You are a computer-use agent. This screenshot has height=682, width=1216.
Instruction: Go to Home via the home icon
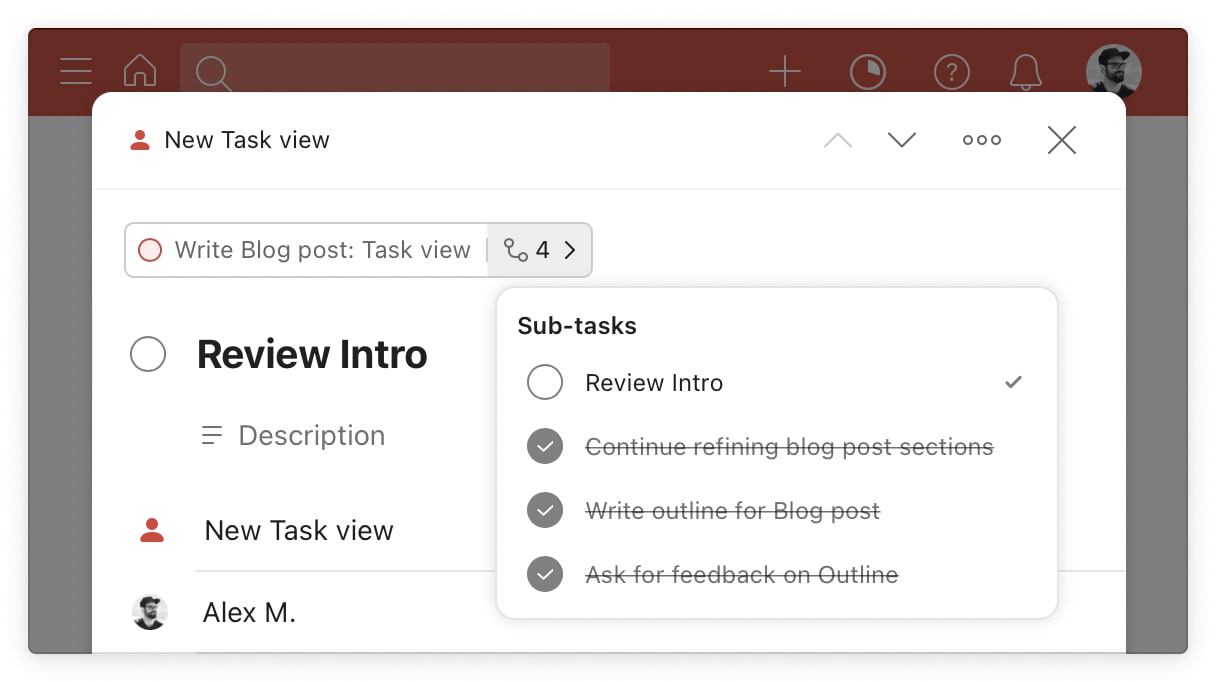pos(140,71)
